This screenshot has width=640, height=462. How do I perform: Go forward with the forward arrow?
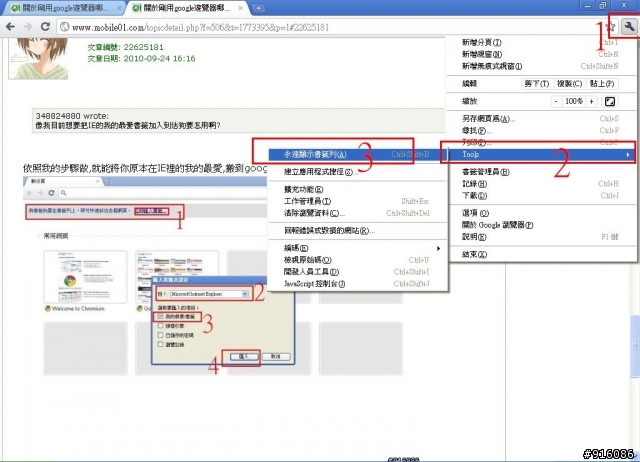(x=28, y=27)
